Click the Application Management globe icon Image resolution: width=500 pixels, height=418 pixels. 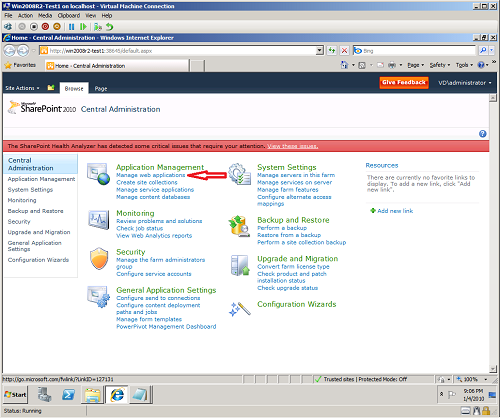[98, 174]
